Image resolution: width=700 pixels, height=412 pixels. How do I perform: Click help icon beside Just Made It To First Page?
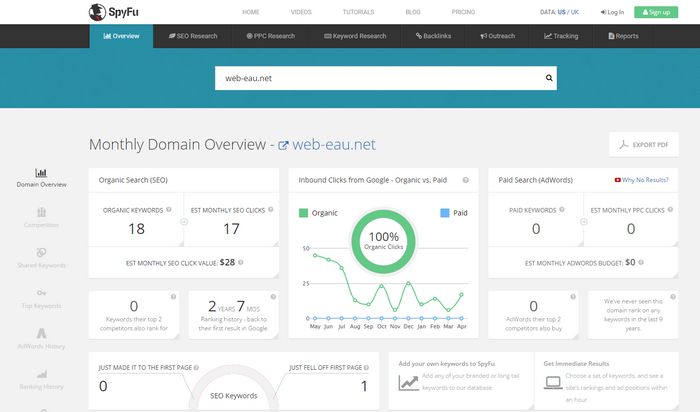coord(196,367)
